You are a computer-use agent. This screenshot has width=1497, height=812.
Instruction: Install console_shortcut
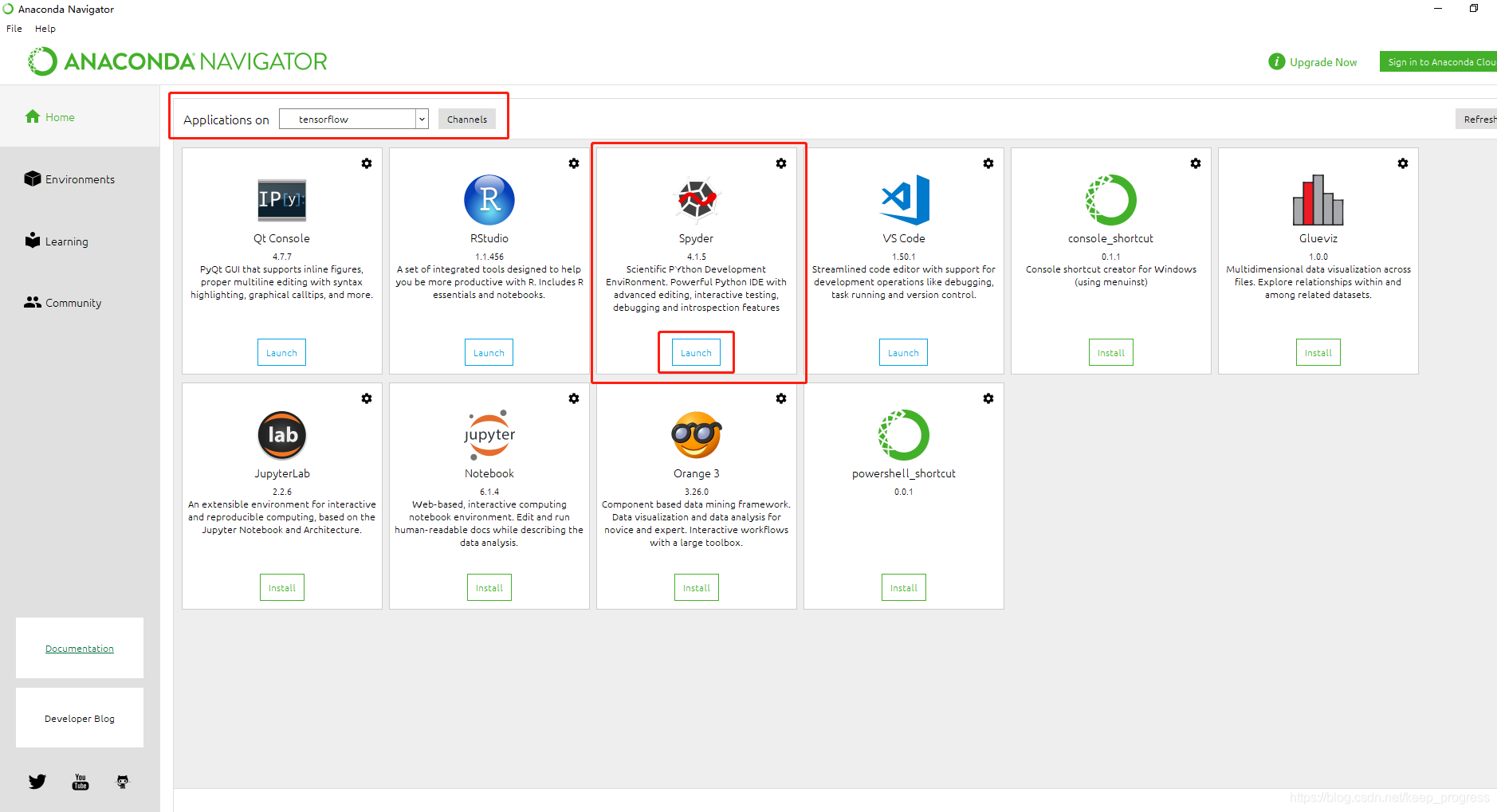(1111, 352)
